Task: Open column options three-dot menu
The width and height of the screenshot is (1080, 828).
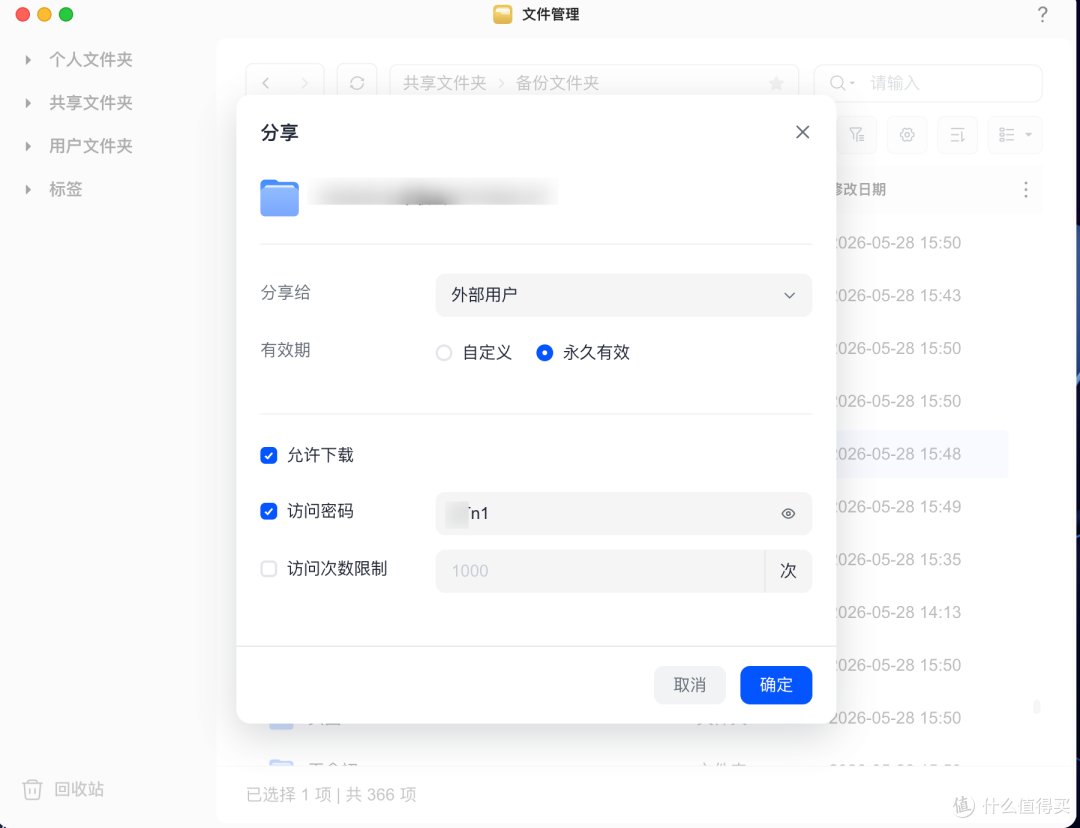Action: [x=1026, y=189]
